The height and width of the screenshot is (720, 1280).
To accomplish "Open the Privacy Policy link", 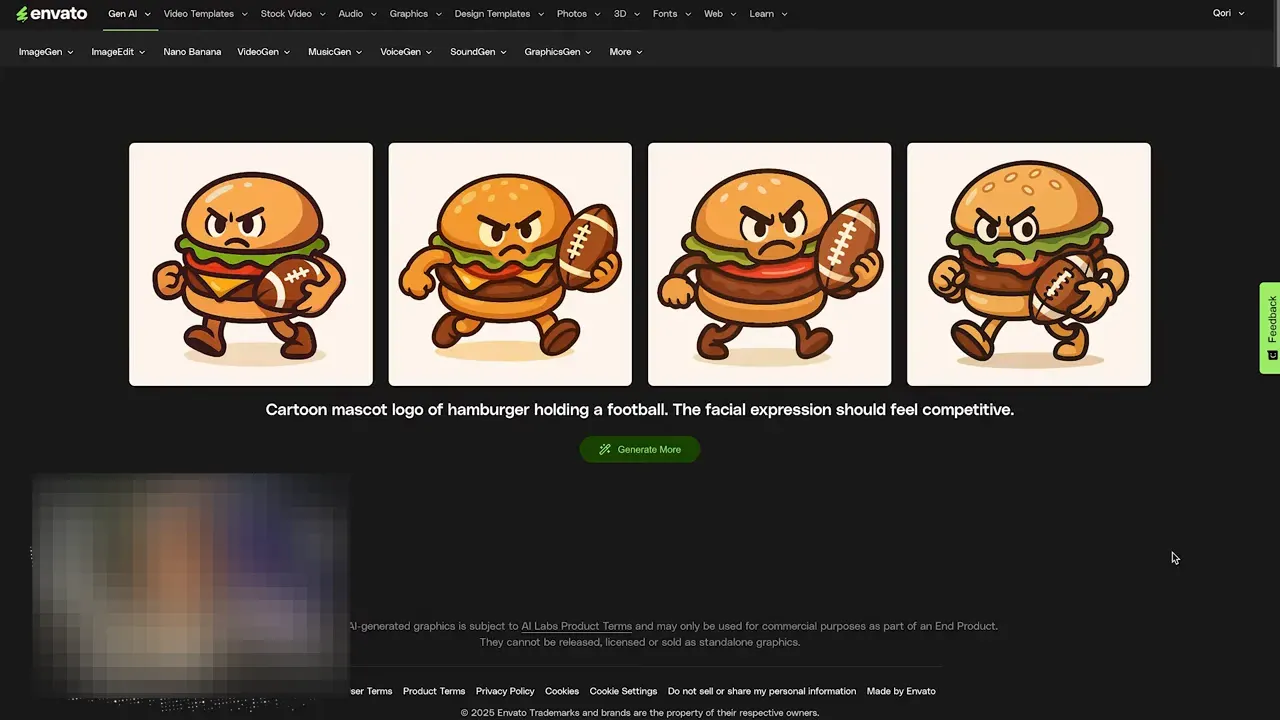I will click(x=504, y=691).
